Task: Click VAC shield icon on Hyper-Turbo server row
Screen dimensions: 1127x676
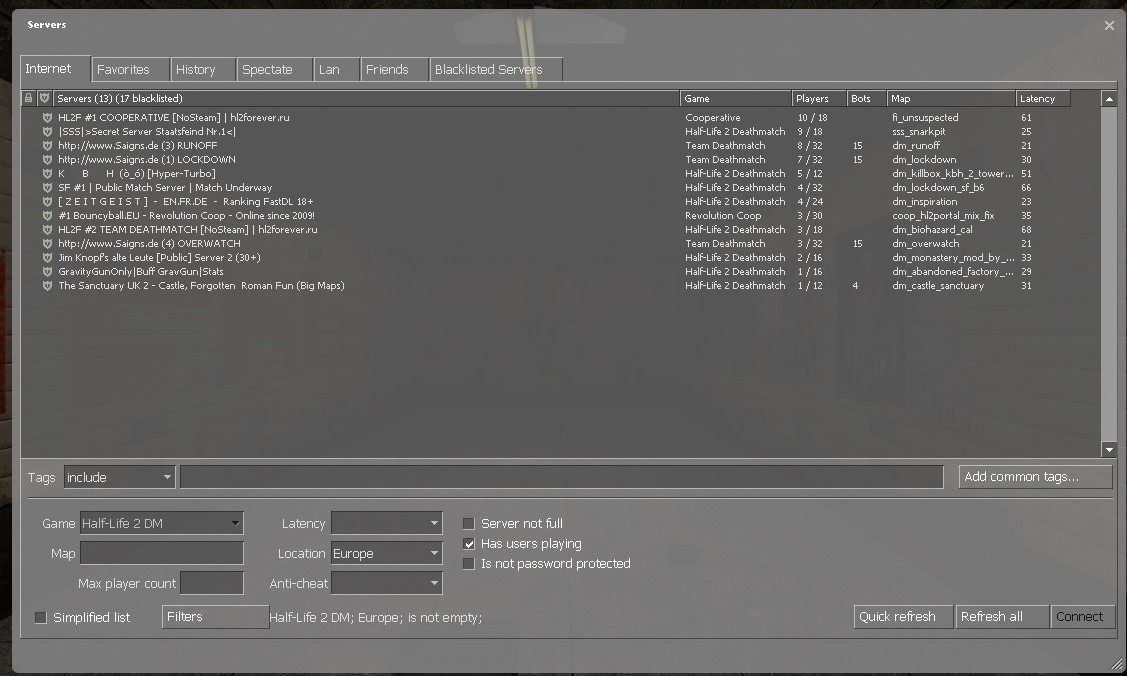Action: tap(47, 174)
